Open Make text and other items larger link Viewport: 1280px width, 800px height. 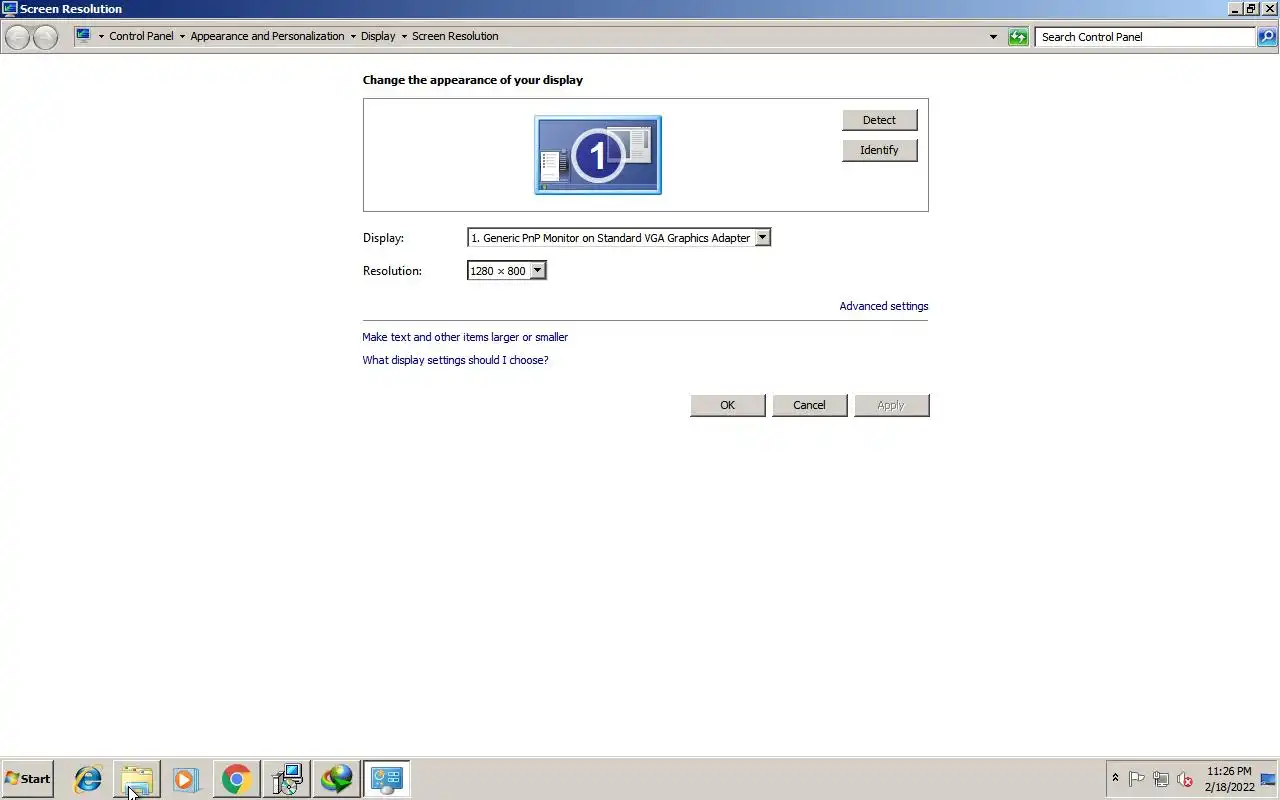point(465,337)
